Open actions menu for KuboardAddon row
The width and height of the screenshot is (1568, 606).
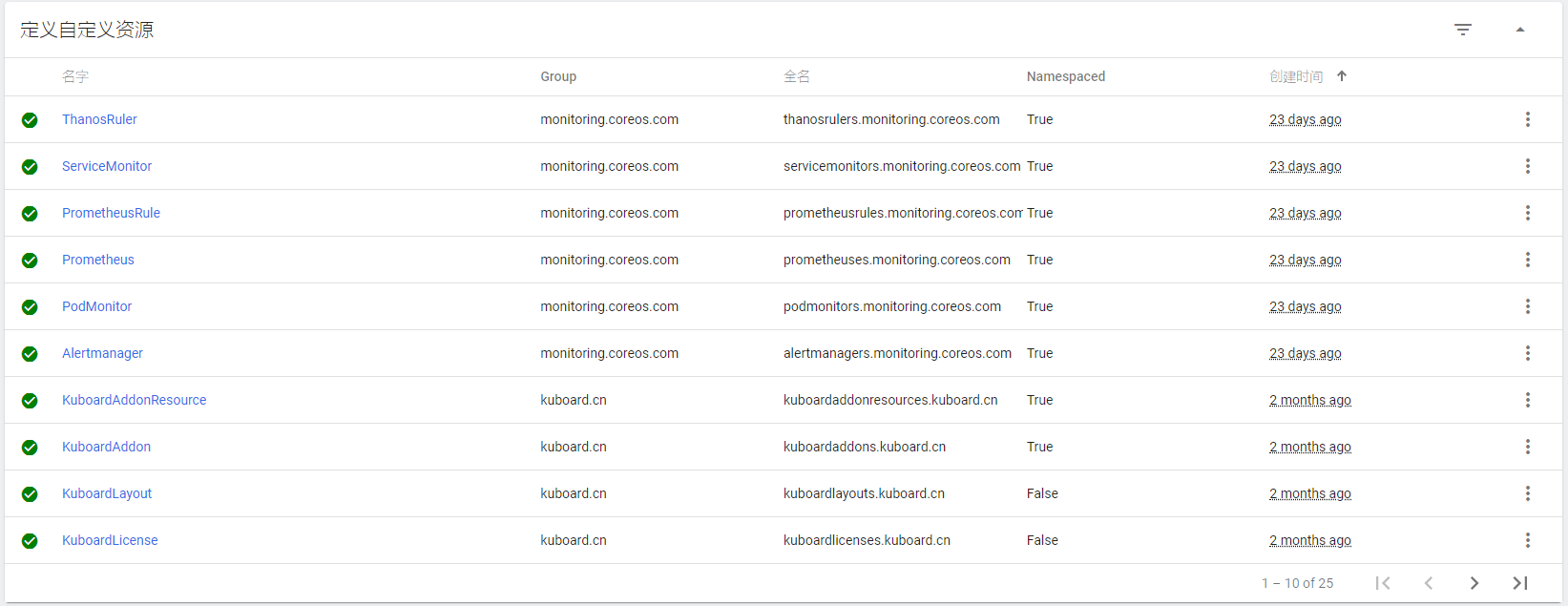tap(1528, 447)
